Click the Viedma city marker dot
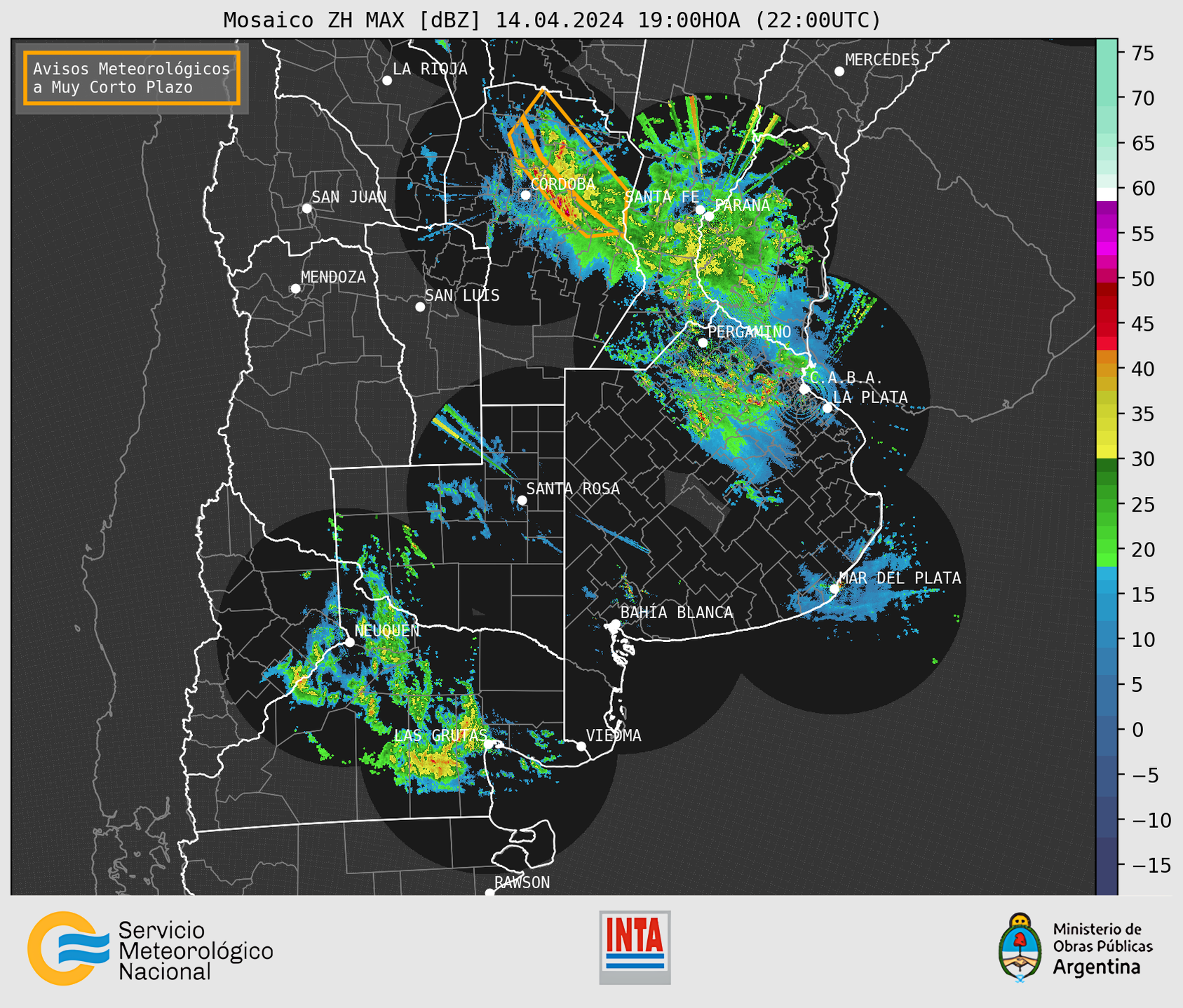Screen dimensions: 1183x1008 (x=581, y=747)
